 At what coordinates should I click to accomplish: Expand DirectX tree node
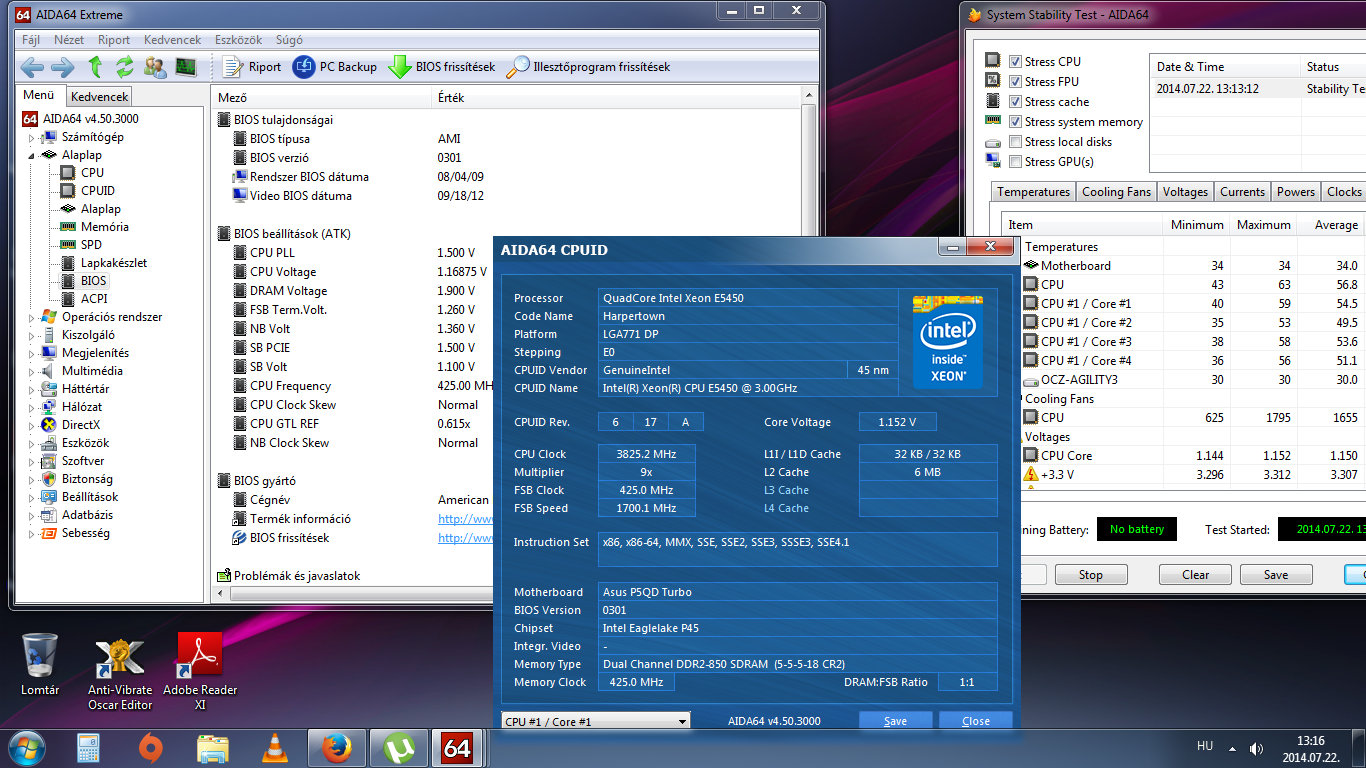(31, 425)
